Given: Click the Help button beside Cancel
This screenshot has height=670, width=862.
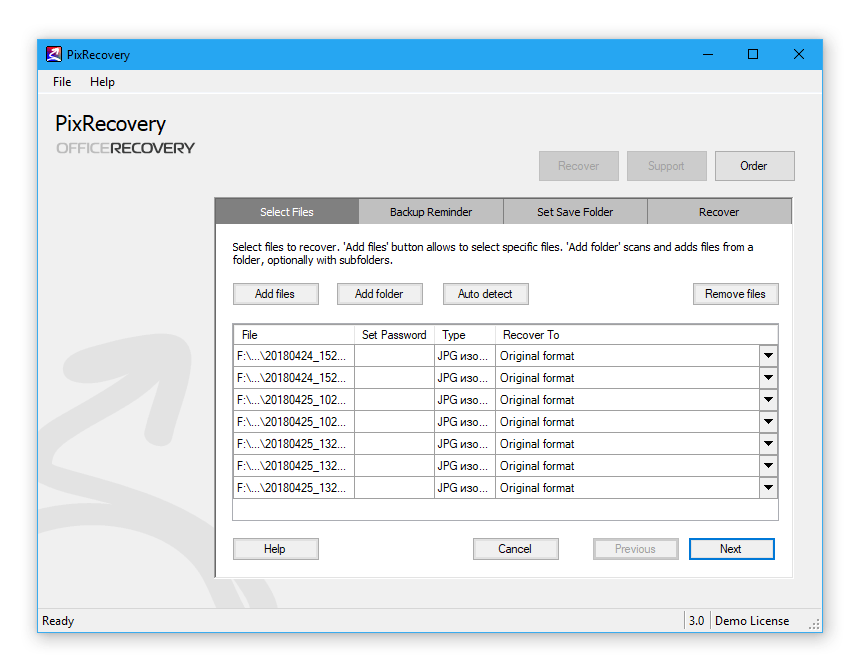Looking at the screenshot, I should (x=275, y=549).
